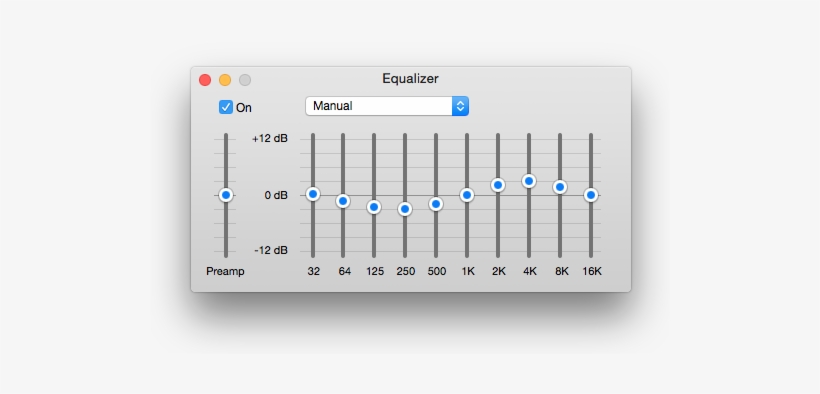Viewport: 820px width, 394px height.
Task: Click the 250 frequency label
Action: tap(406, 272)
